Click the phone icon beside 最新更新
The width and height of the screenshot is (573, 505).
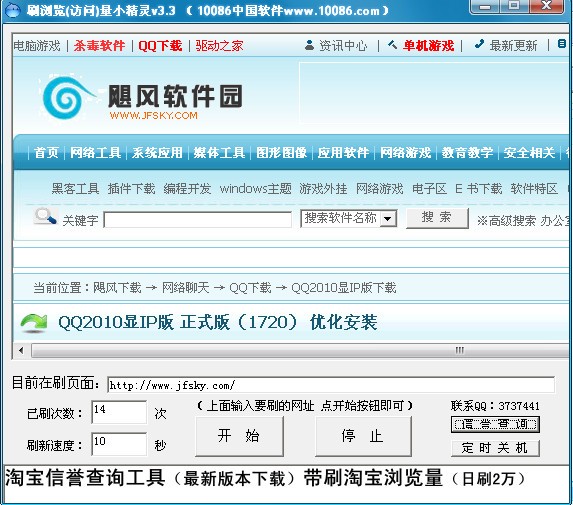[x=479, y=45]
